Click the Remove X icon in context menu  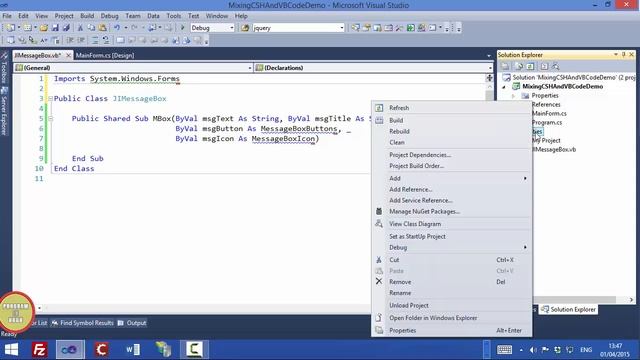[379, 281]
